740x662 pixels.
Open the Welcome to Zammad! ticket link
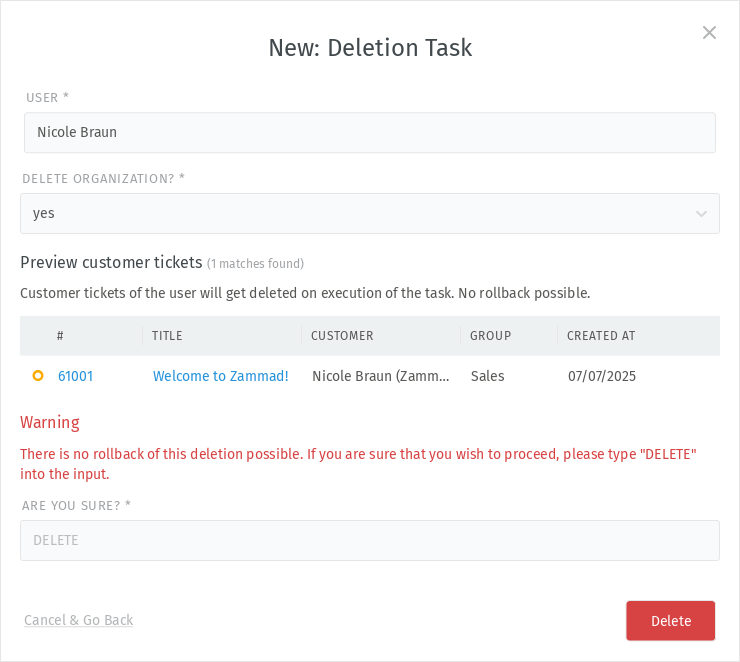[x=220, y=376]
